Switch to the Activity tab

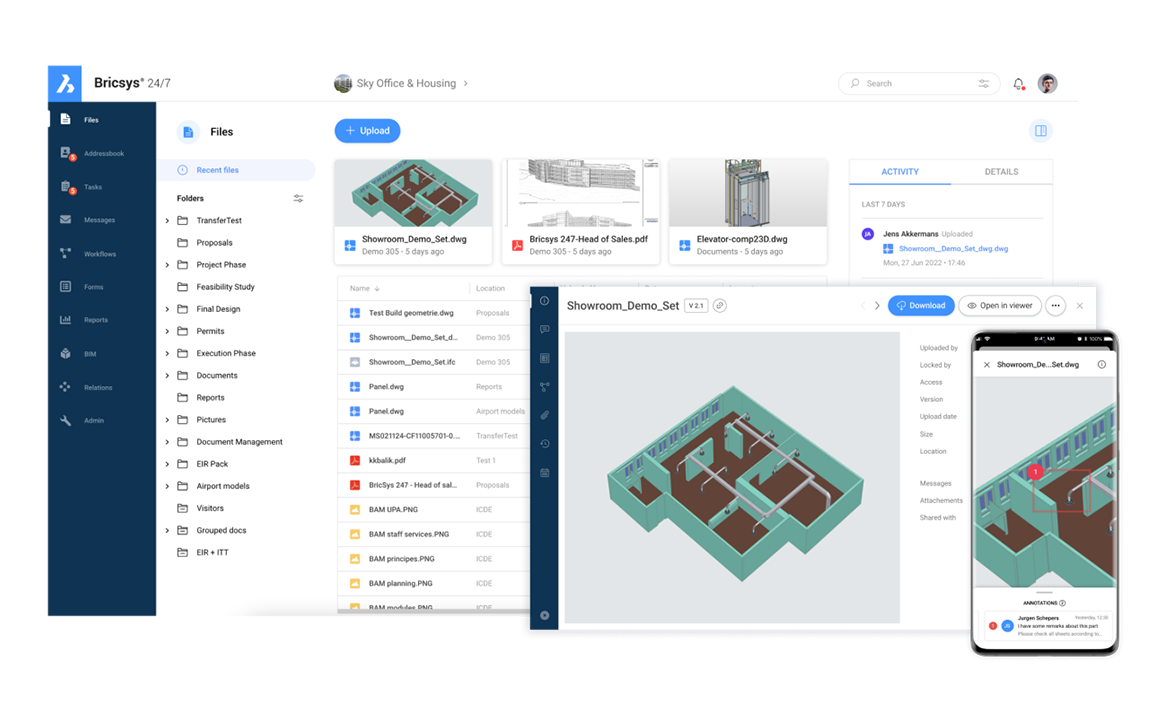tap(899, 171)
